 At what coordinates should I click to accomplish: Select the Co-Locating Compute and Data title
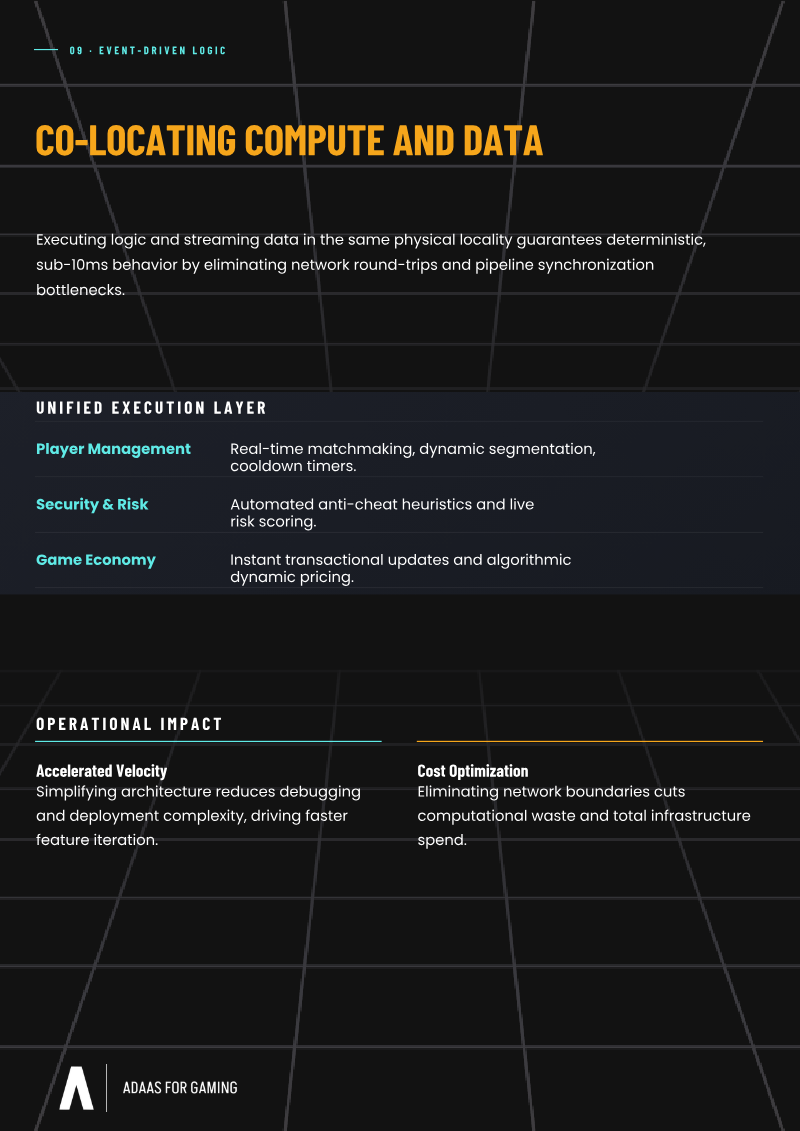[x=289, y=140]
